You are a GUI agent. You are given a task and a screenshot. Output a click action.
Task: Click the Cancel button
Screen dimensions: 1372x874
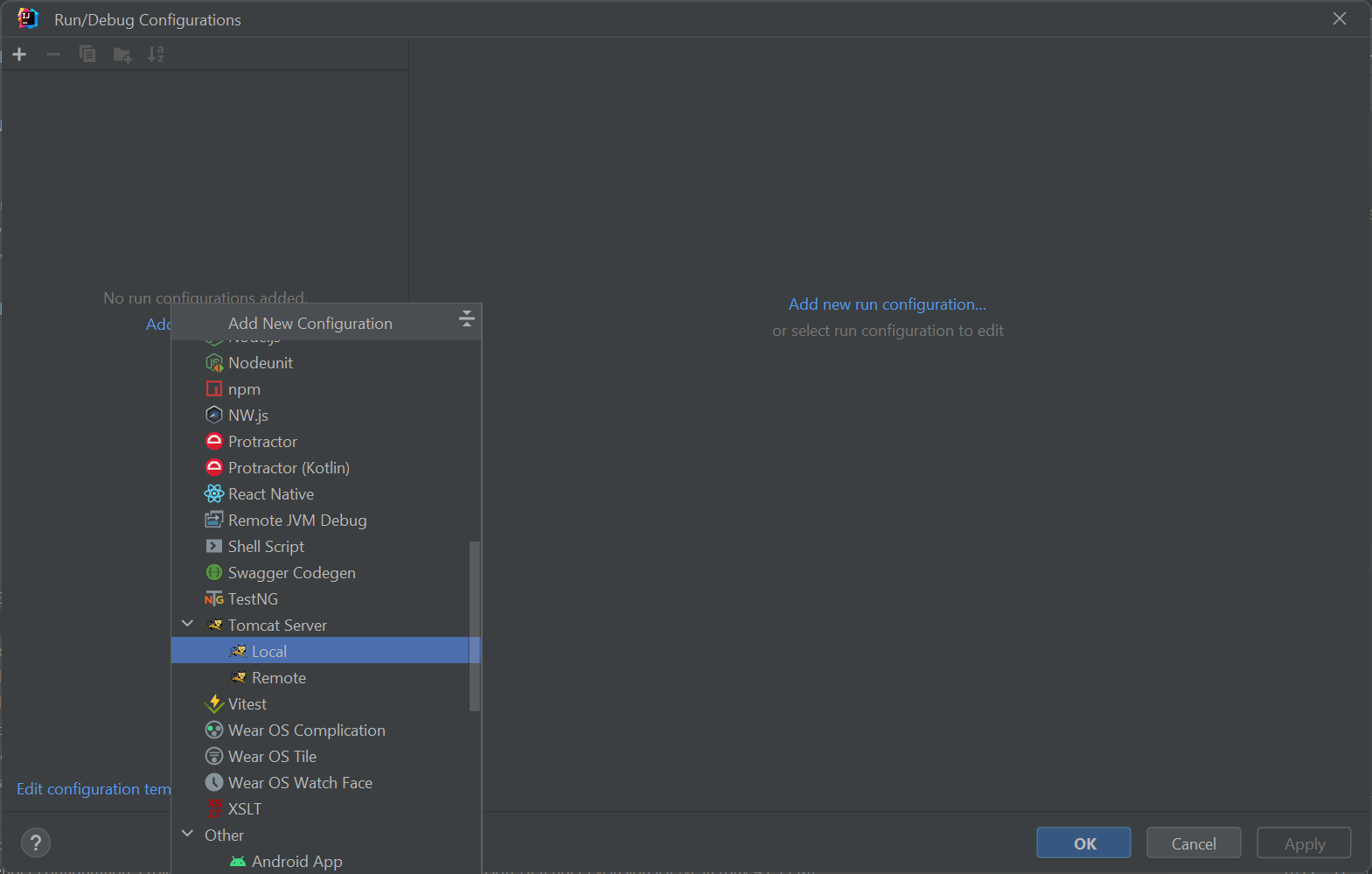[x=1194, y=843]
